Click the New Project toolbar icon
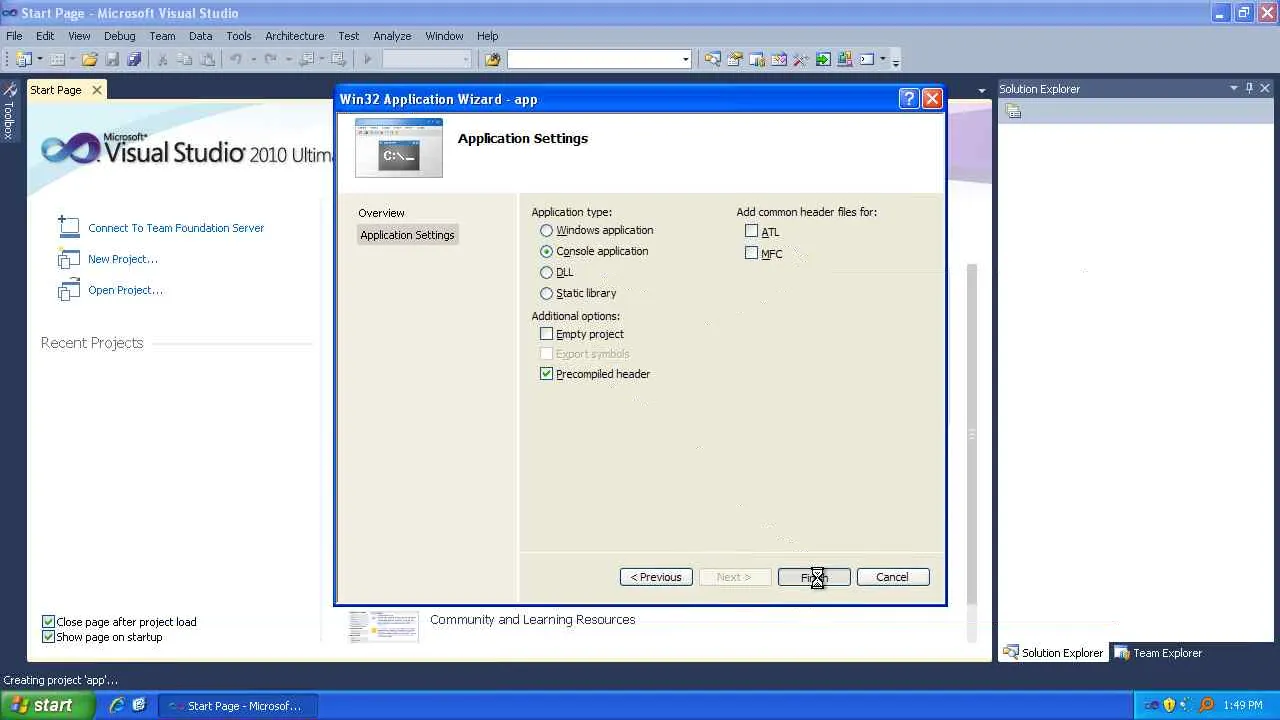 23,59
